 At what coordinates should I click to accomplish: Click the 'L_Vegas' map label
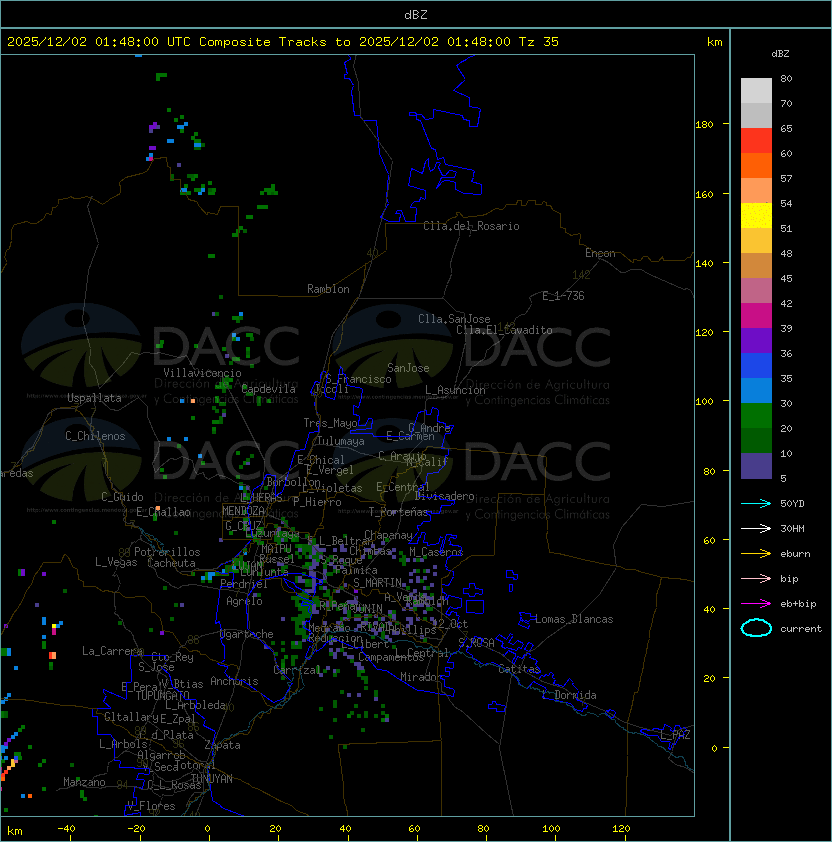(x=116, y=562)
